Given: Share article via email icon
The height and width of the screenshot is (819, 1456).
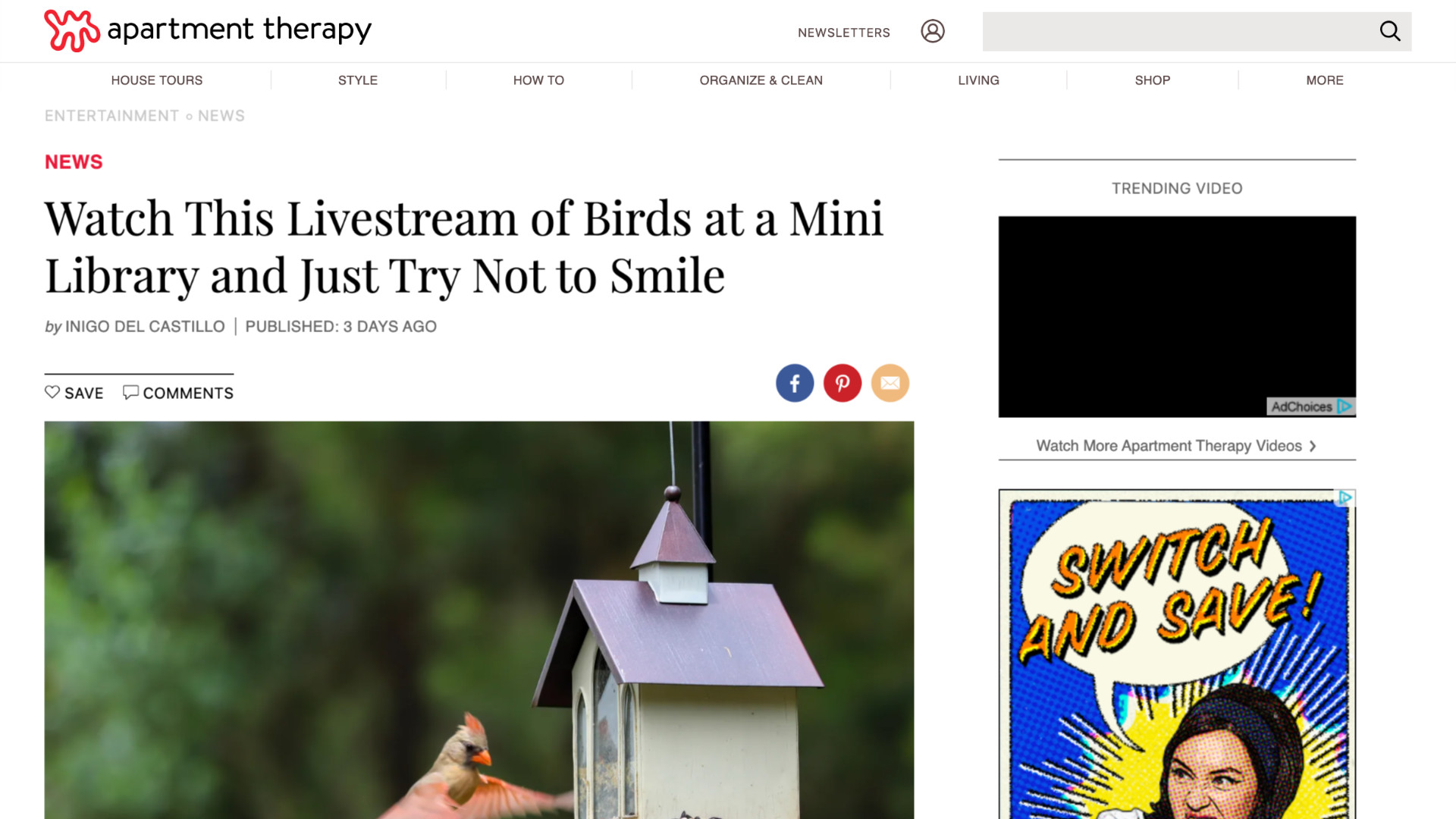Looking at the screenshot, I should (890, 383).
